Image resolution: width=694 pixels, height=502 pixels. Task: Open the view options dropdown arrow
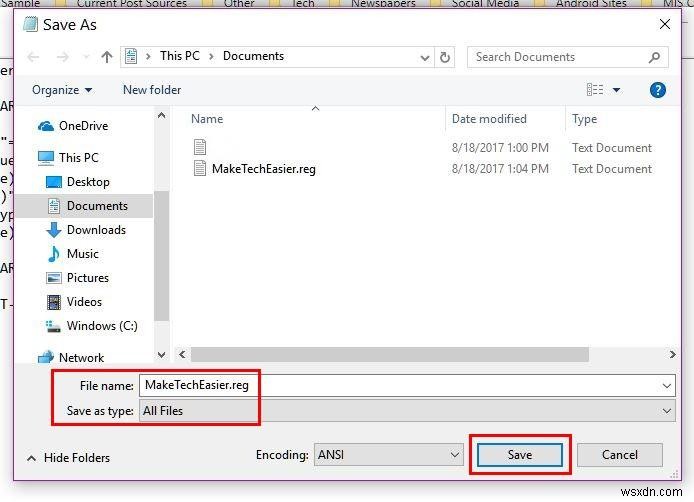pyautogui.click(x=617, y=90)
